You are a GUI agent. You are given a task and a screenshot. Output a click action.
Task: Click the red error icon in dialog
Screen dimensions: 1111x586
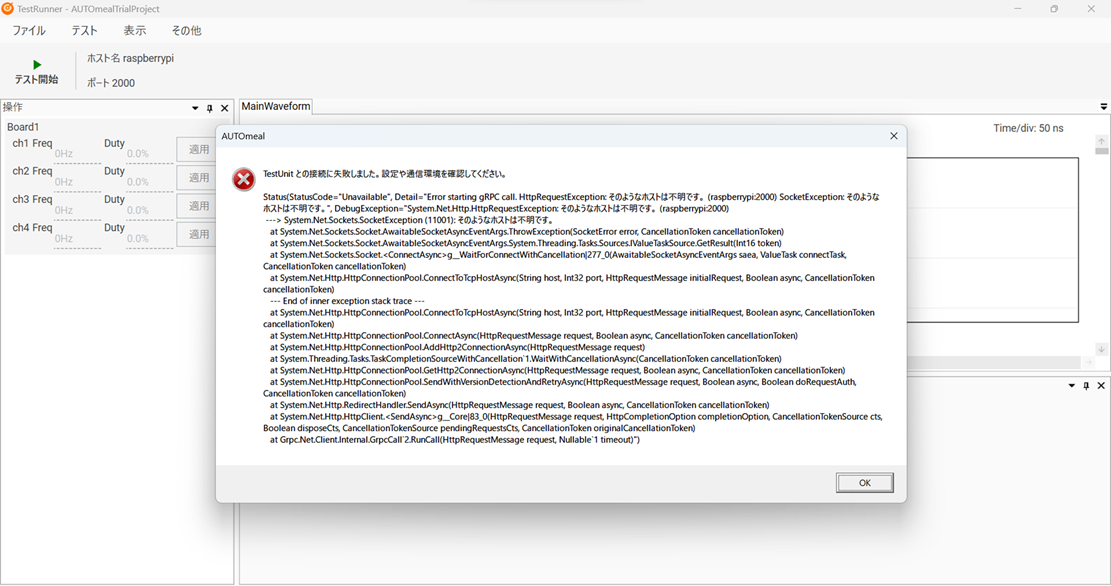(243, 179)
